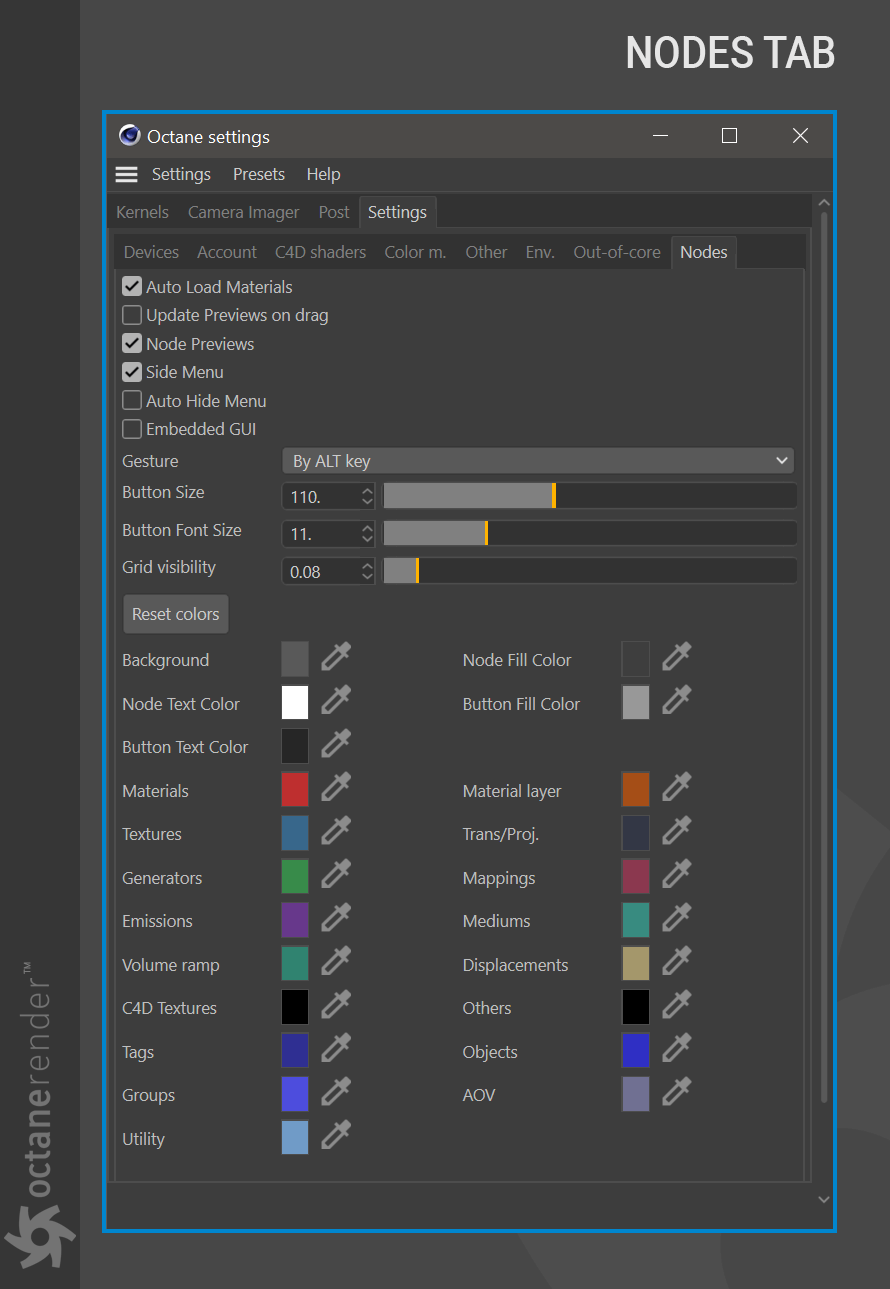Click the Materials color eyedropper
This screenshot has height=1289, width=890.
(336, 787)
